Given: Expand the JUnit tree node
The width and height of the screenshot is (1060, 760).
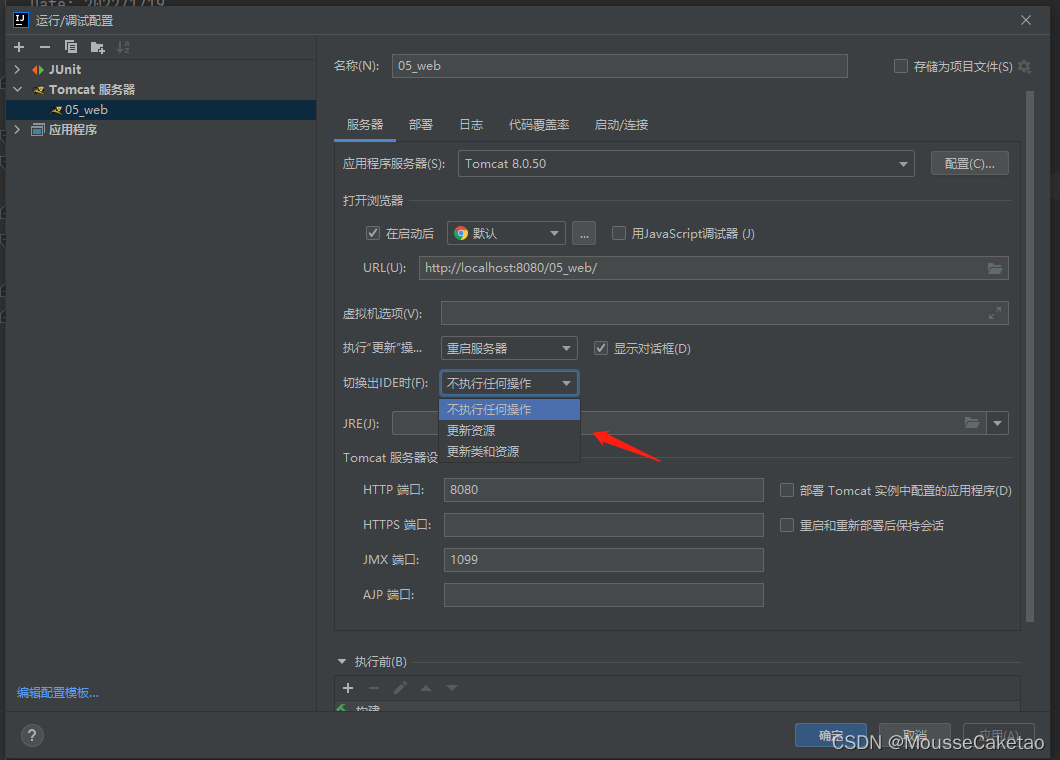Looking at the screenshot, I should click(x=18, y=70).
